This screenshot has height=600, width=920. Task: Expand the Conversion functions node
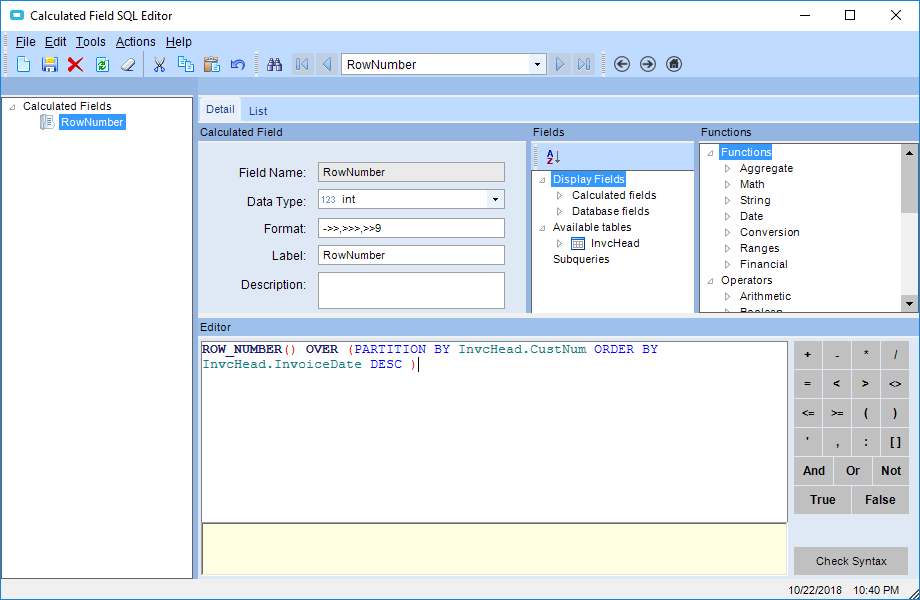[728, 232]
